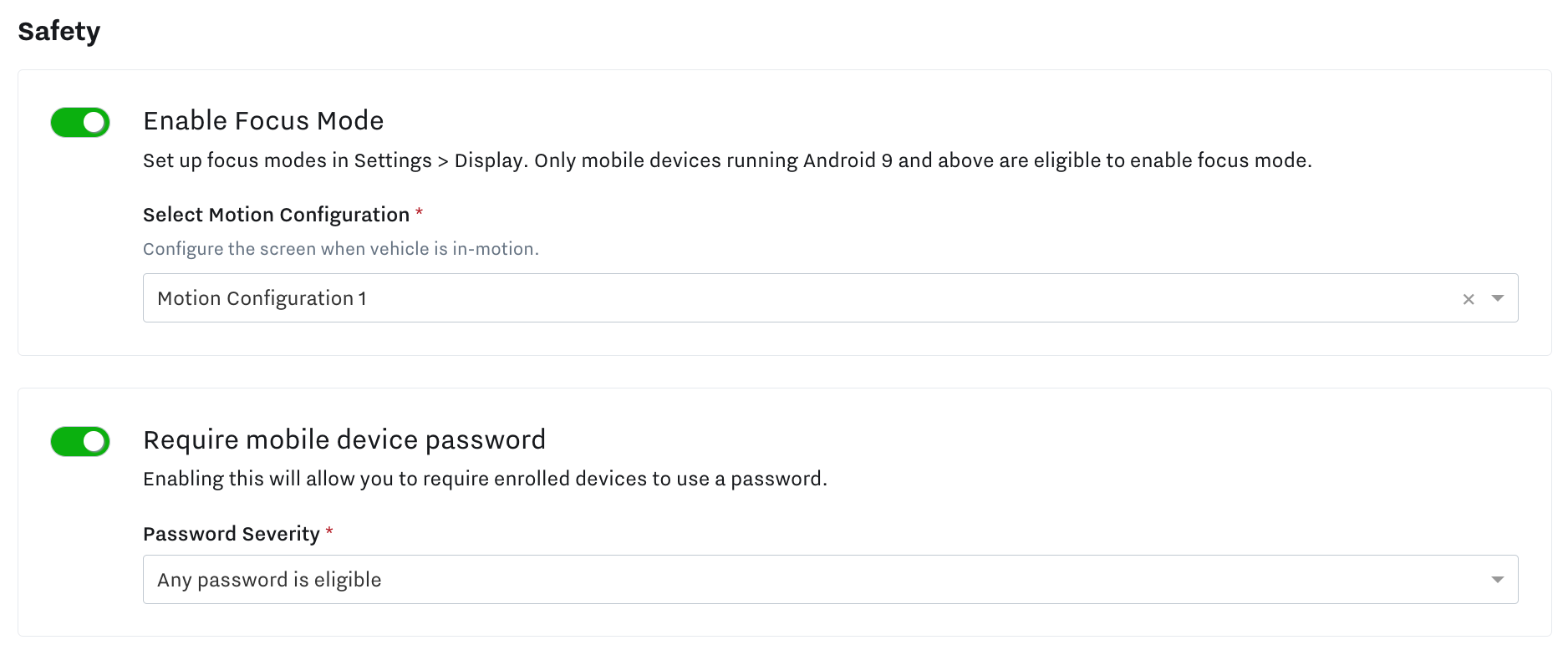
Task: Click the 'Password Severity' field label
Action: 232,534
